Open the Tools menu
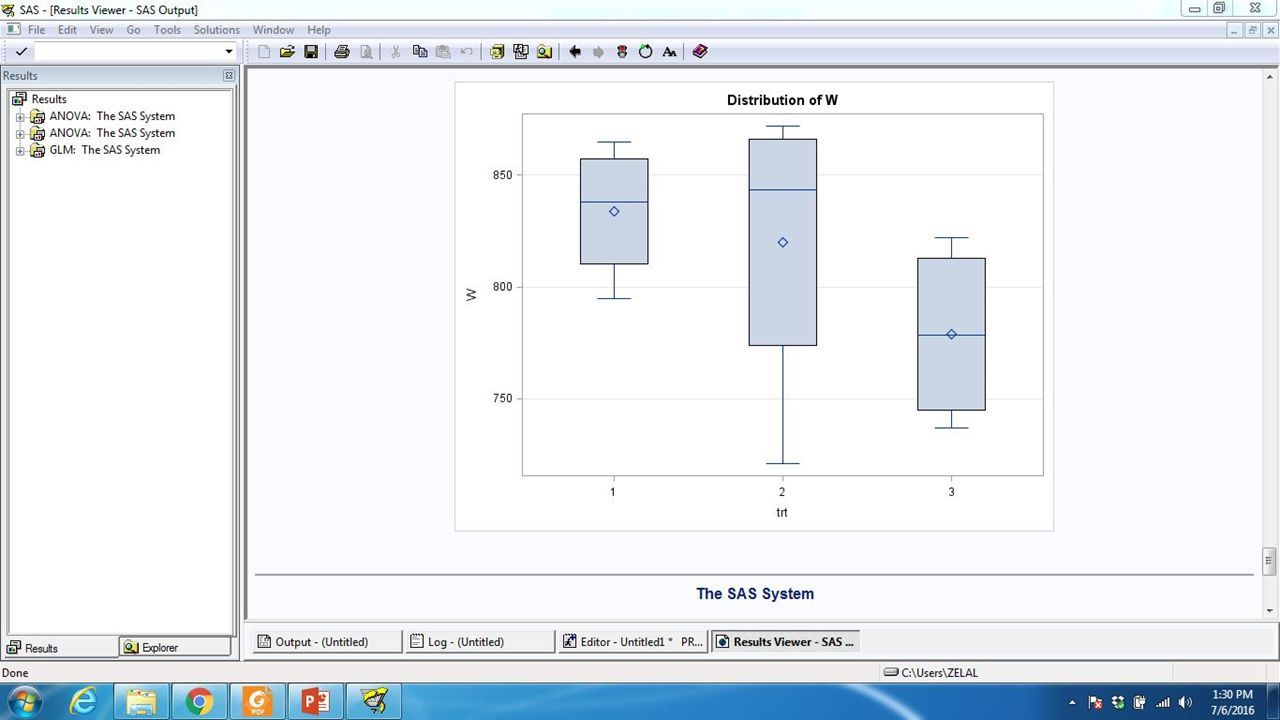Screen dimensions: 1280x720 [x=167, y=30]
